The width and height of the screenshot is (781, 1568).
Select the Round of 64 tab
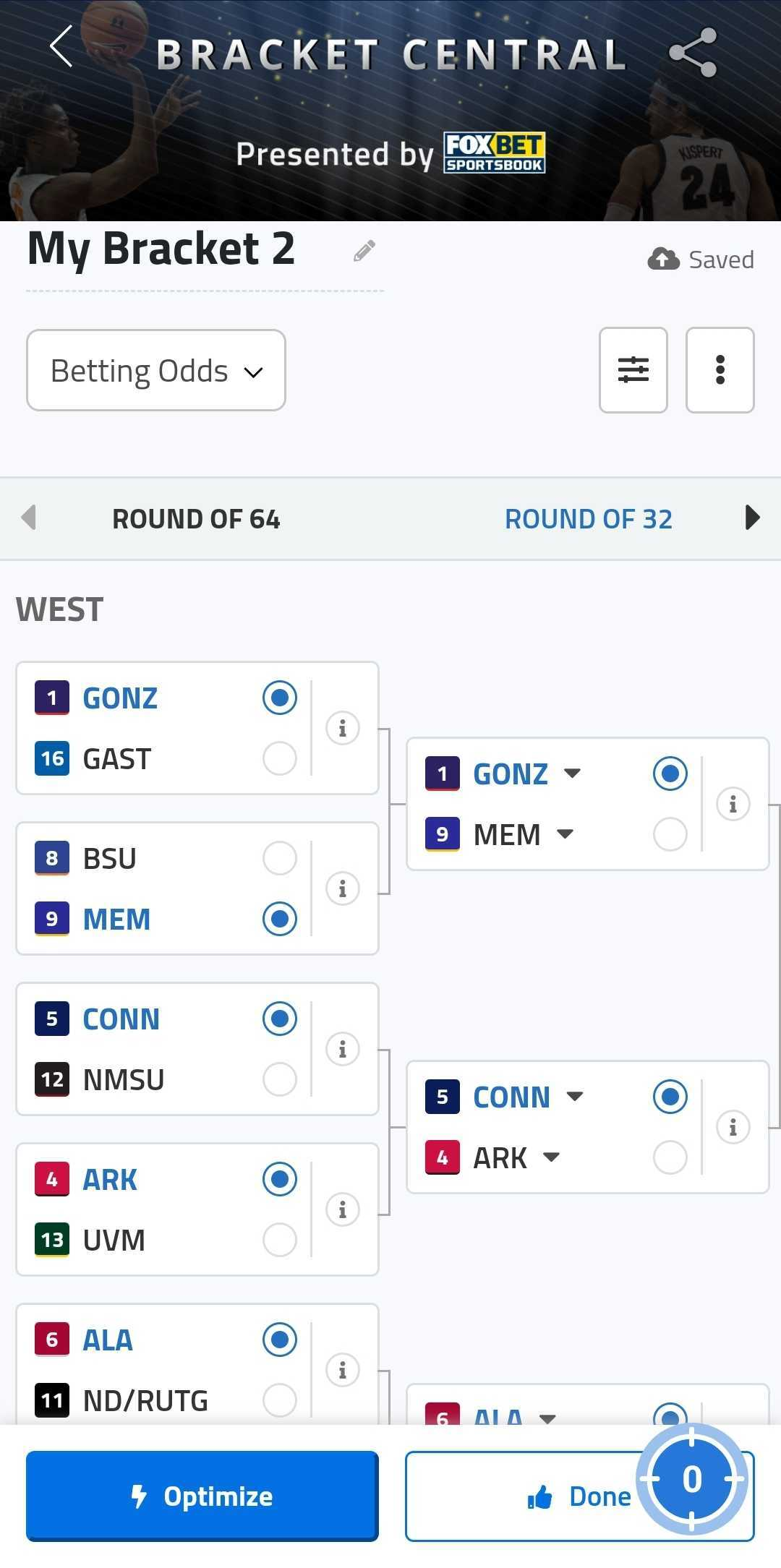click(196, 519)
